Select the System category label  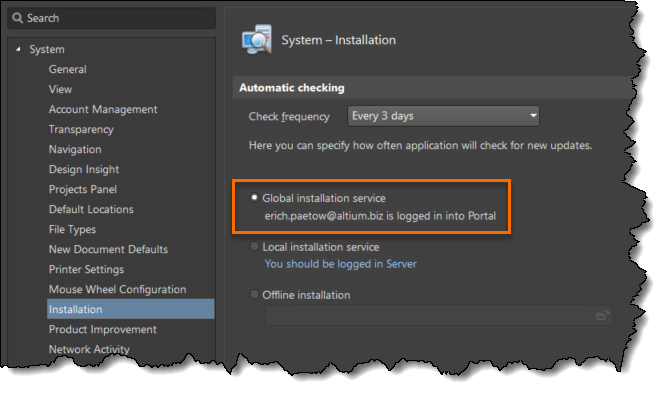click(x=47, y=49)
